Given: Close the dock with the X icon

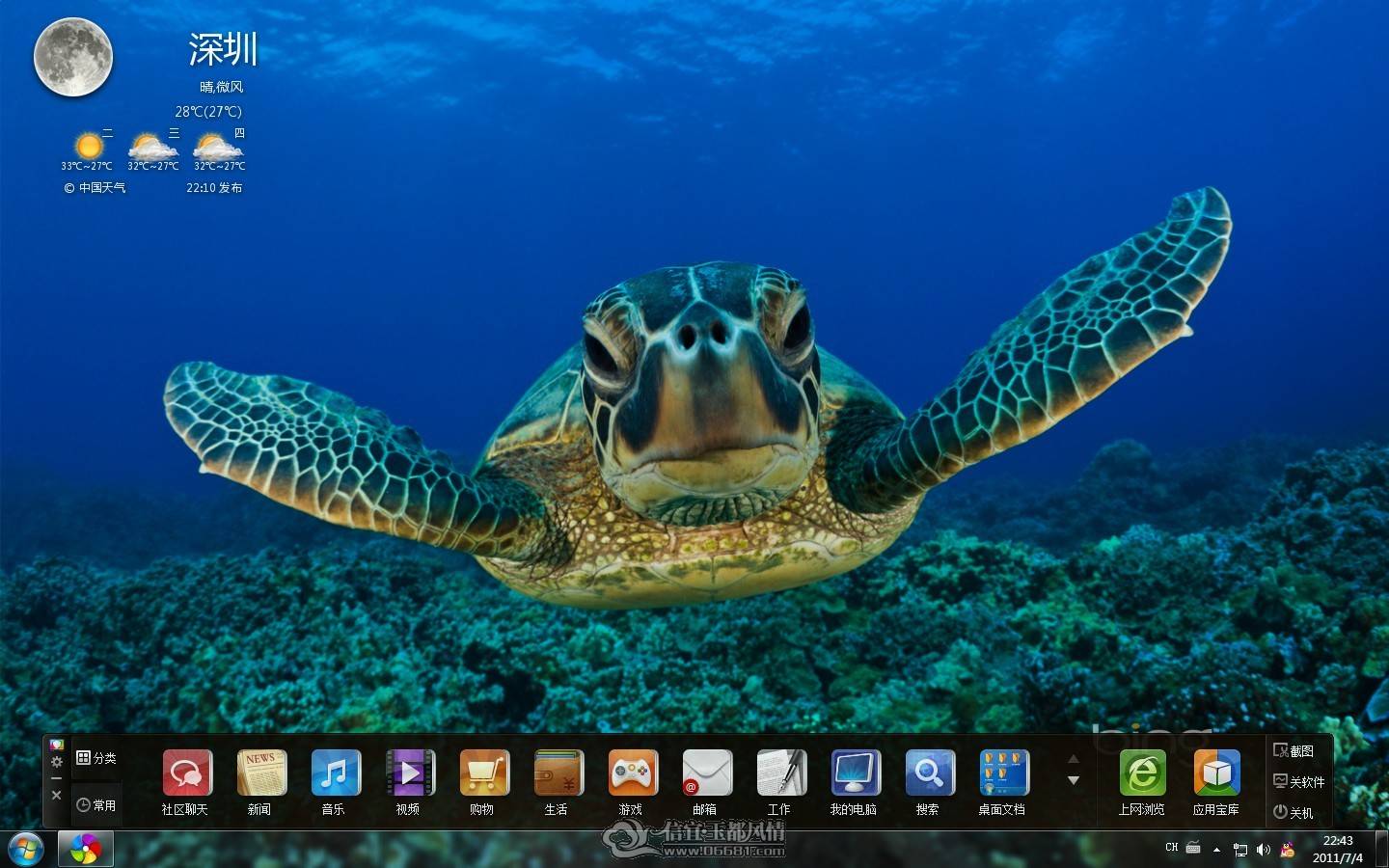Looking at the screenshot, I should coord(57,796).
